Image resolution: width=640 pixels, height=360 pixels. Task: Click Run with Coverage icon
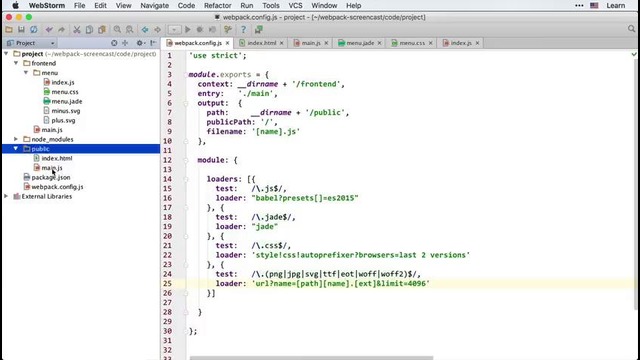click(x=212, y=29)
